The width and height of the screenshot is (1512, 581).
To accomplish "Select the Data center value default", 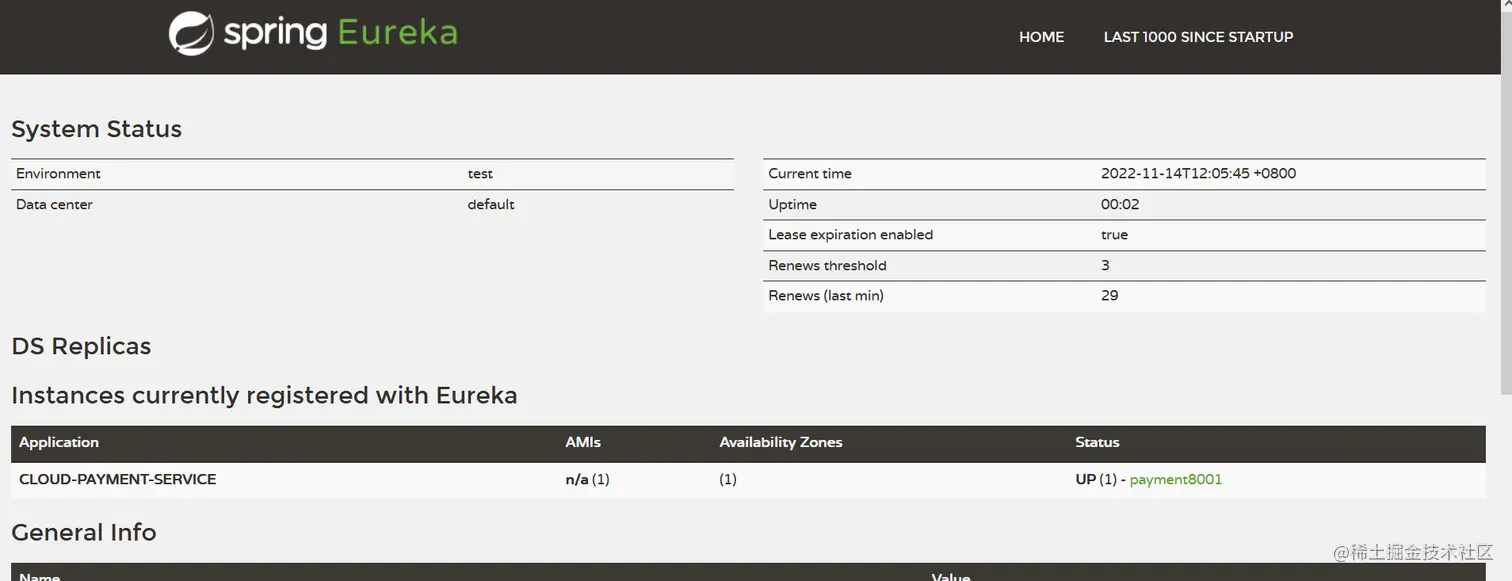I will 491,204.
